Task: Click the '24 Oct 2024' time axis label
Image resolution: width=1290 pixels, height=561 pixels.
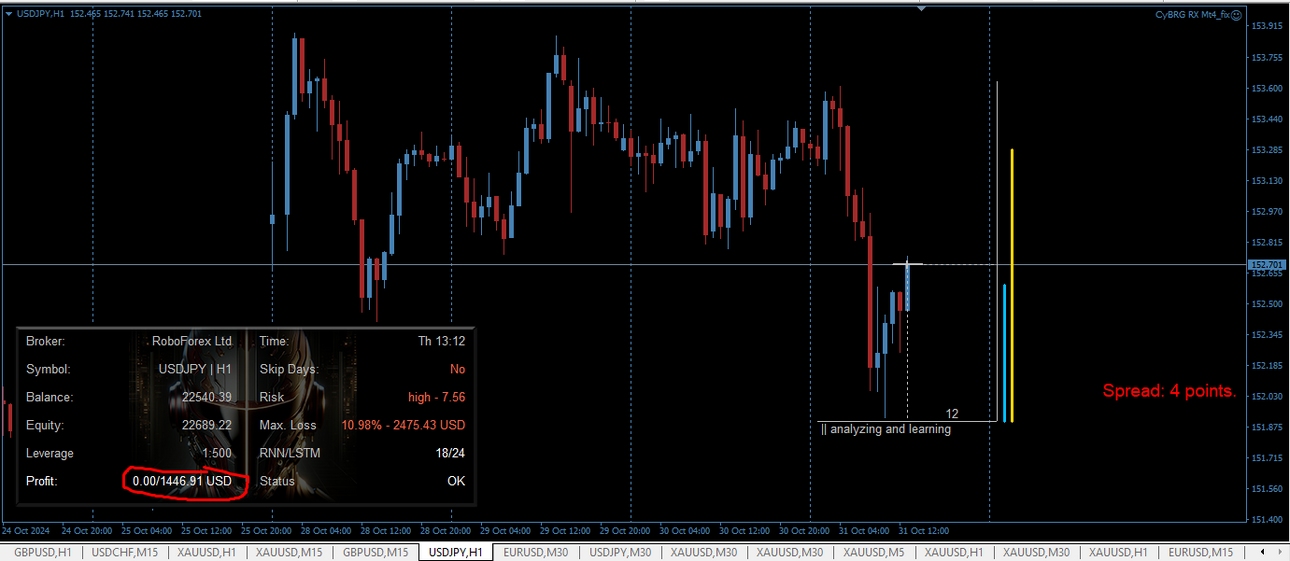Action: (26, 531)
